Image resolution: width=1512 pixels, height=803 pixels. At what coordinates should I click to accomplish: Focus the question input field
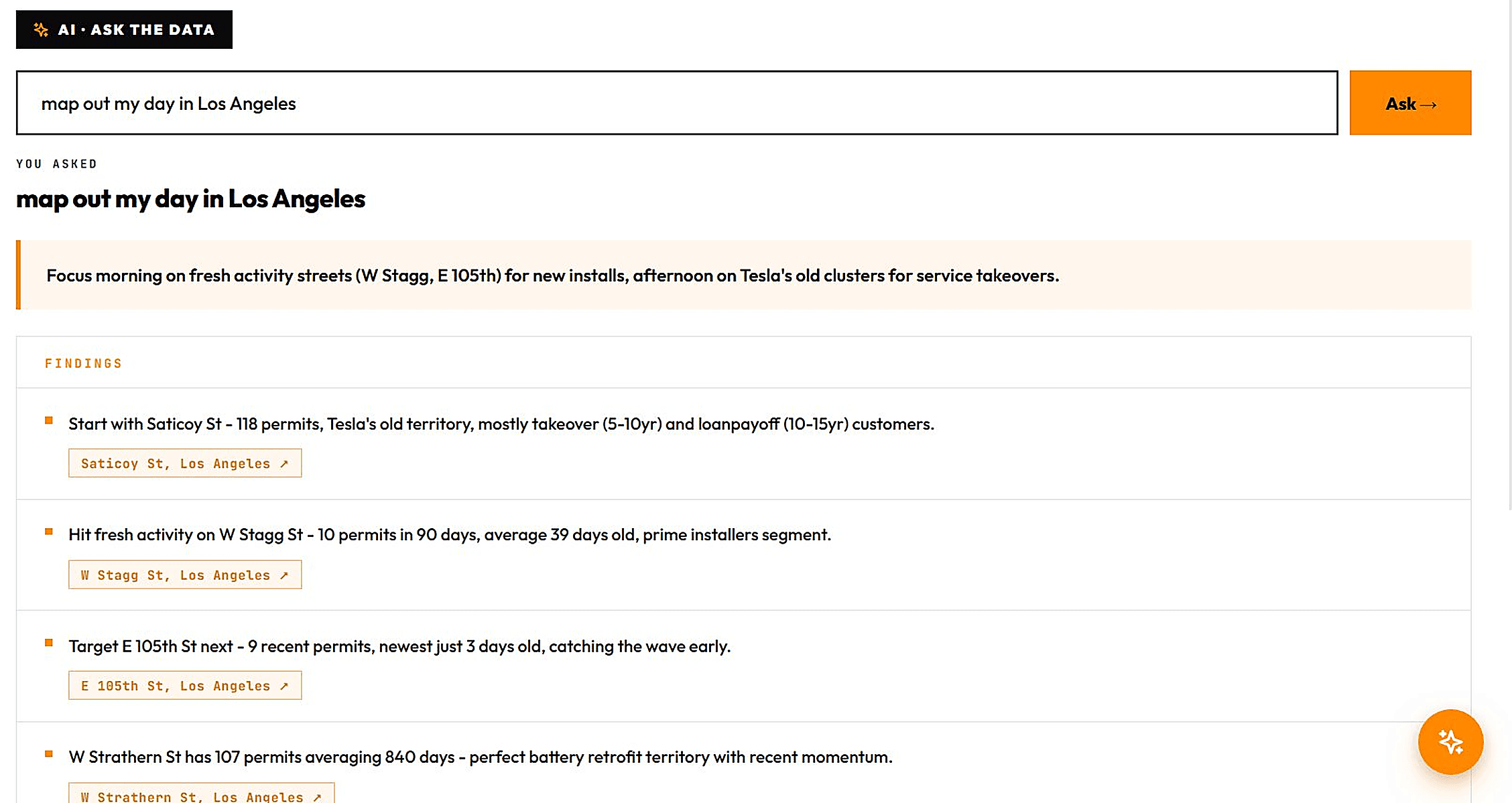[x=677, y=103]
